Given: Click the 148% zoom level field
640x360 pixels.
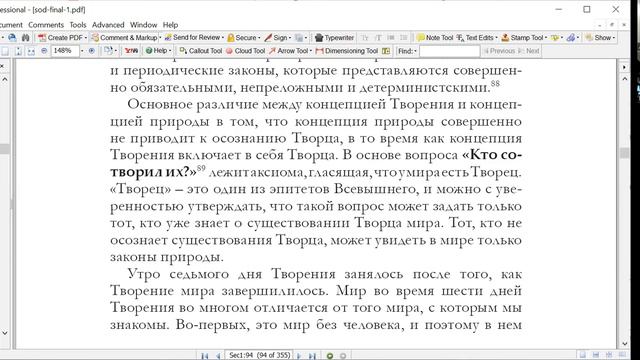Looking at the screenshot, I should point(65,51).
